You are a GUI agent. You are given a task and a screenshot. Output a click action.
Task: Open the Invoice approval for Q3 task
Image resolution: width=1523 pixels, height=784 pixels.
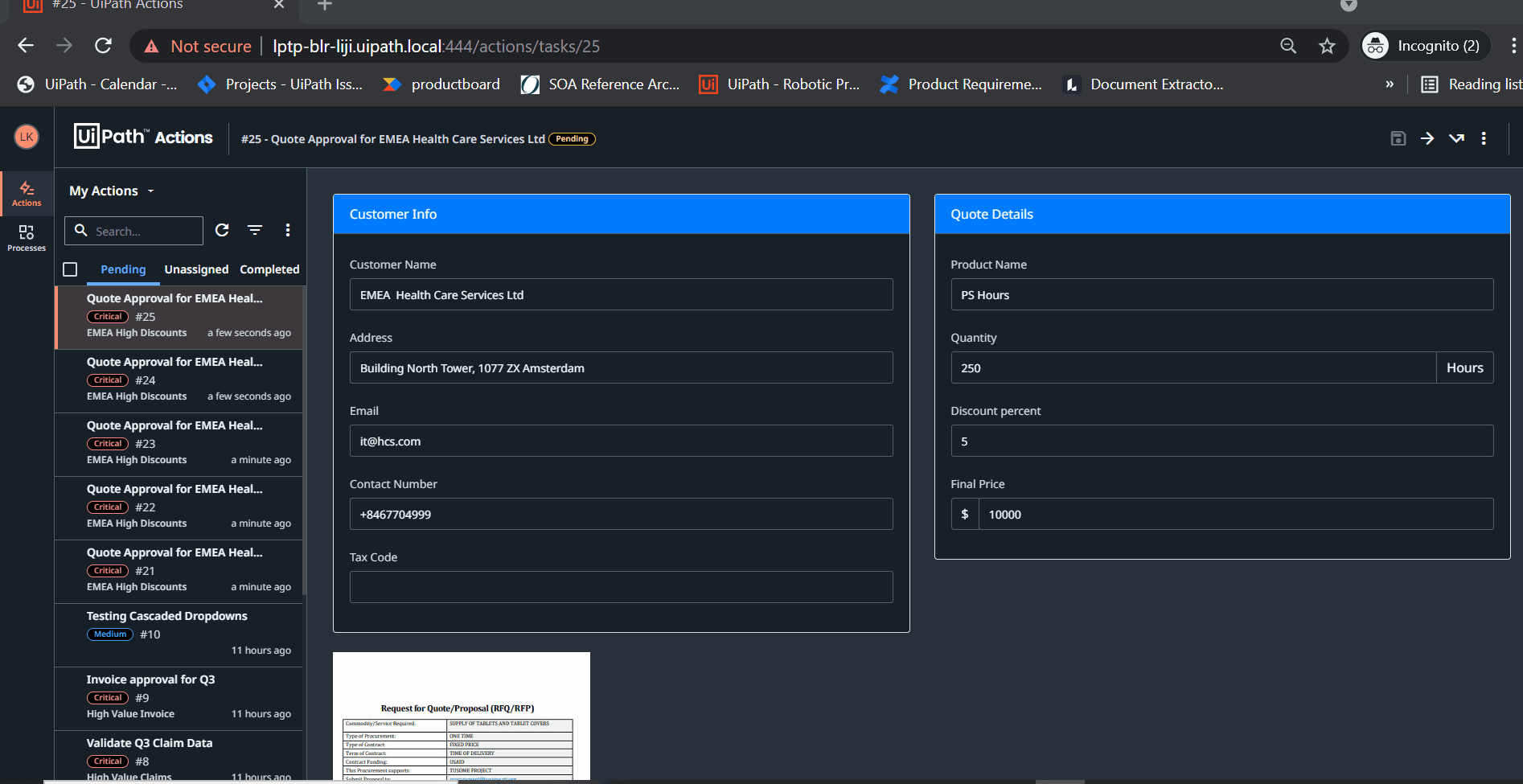[179, 697]
